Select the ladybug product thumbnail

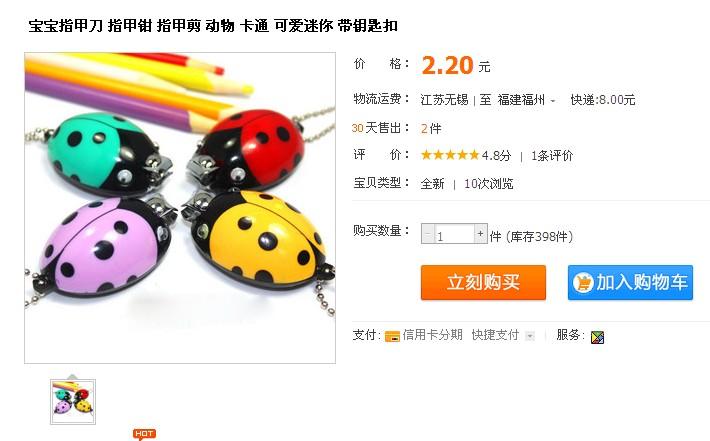point(73,402)
